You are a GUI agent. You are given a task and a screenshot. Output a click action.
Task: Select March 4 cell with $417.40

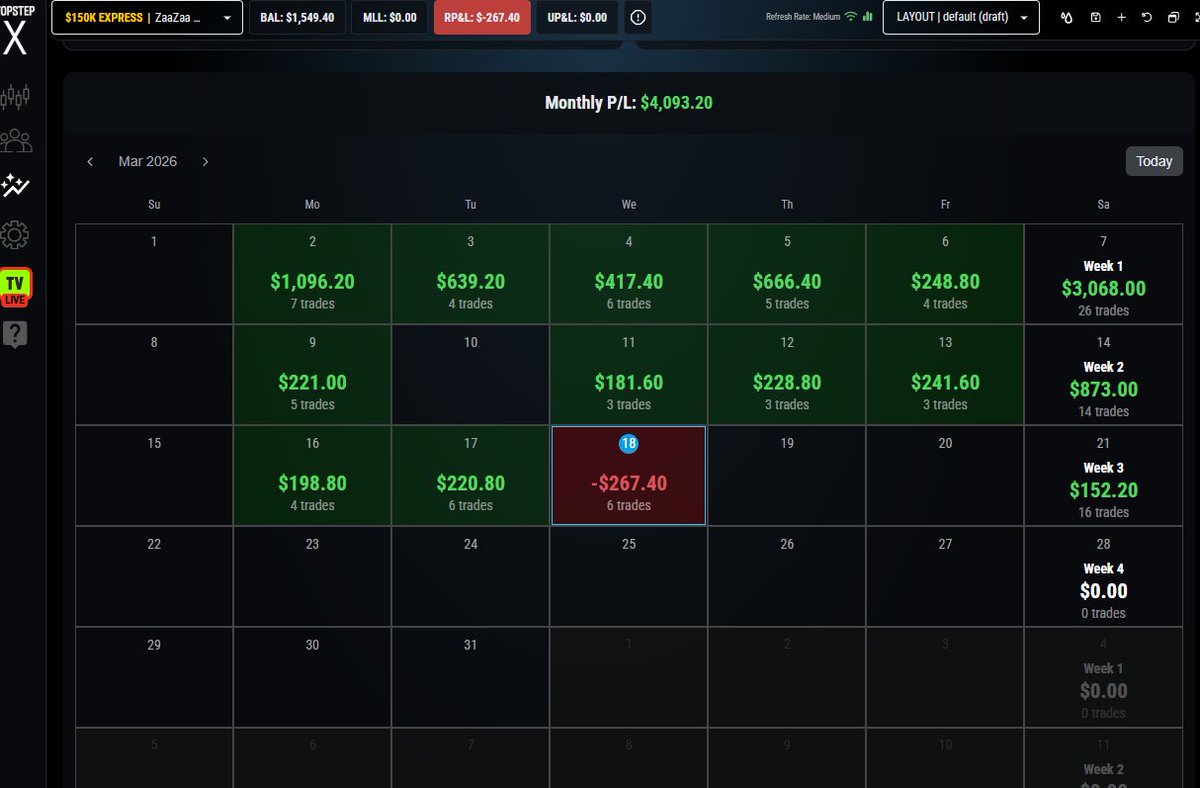(629, 273)
